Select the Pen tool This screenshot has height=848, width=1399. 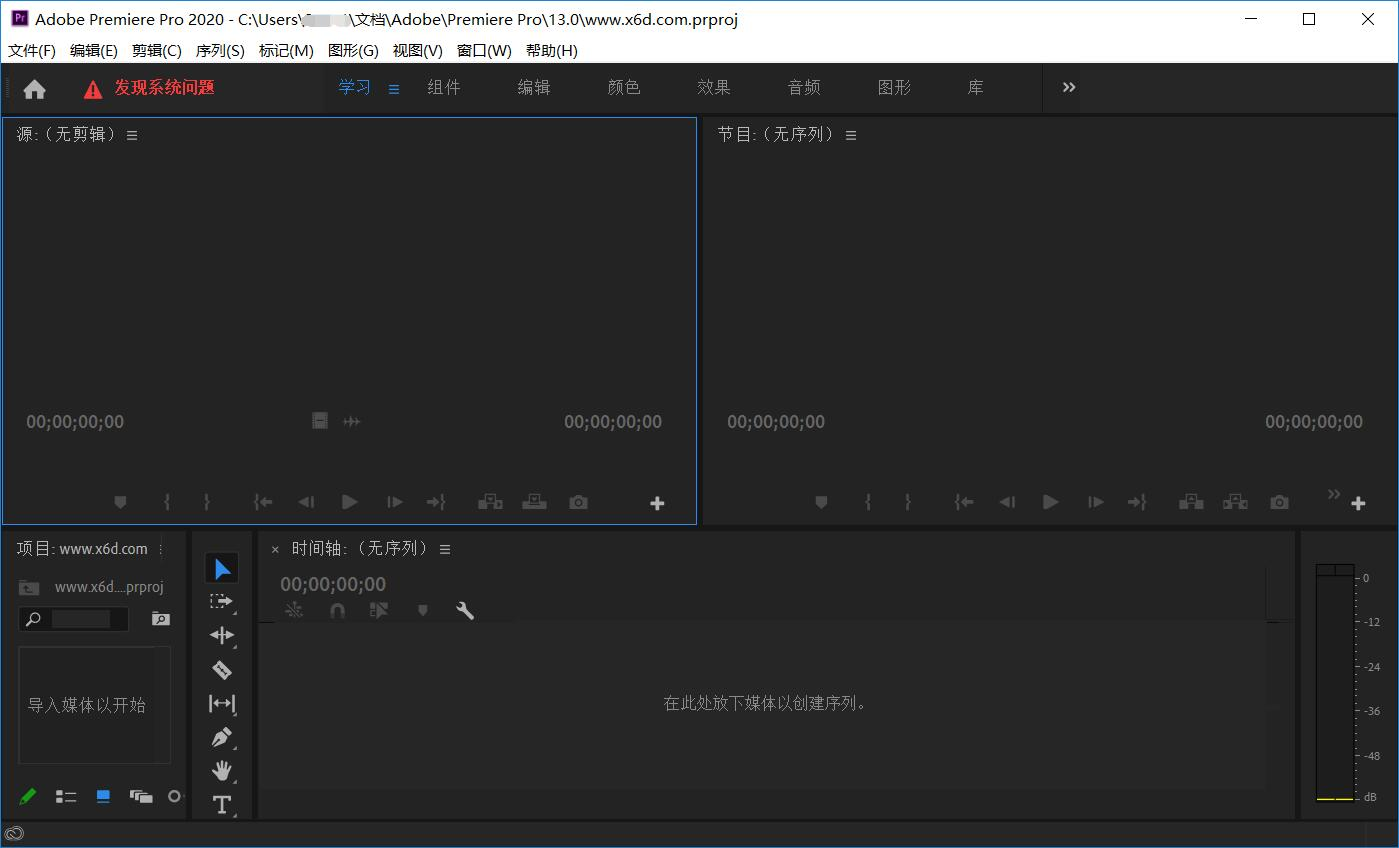(x=222, y=738)
